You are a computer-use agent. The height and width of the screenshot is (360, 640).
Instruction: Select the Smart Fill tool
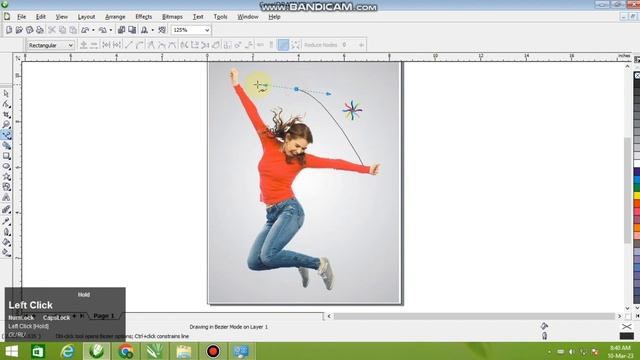tap(6, 145)
